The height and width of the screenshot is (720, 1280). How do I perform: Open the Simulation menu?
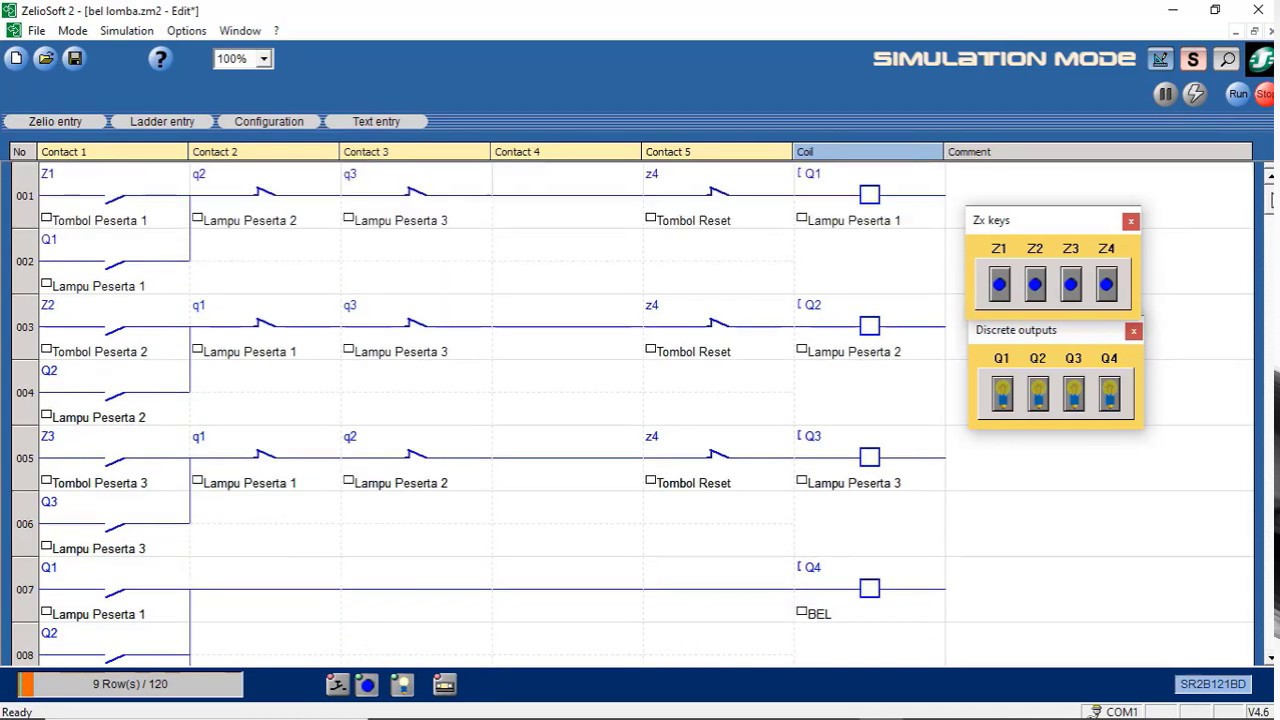coord(127,31)
